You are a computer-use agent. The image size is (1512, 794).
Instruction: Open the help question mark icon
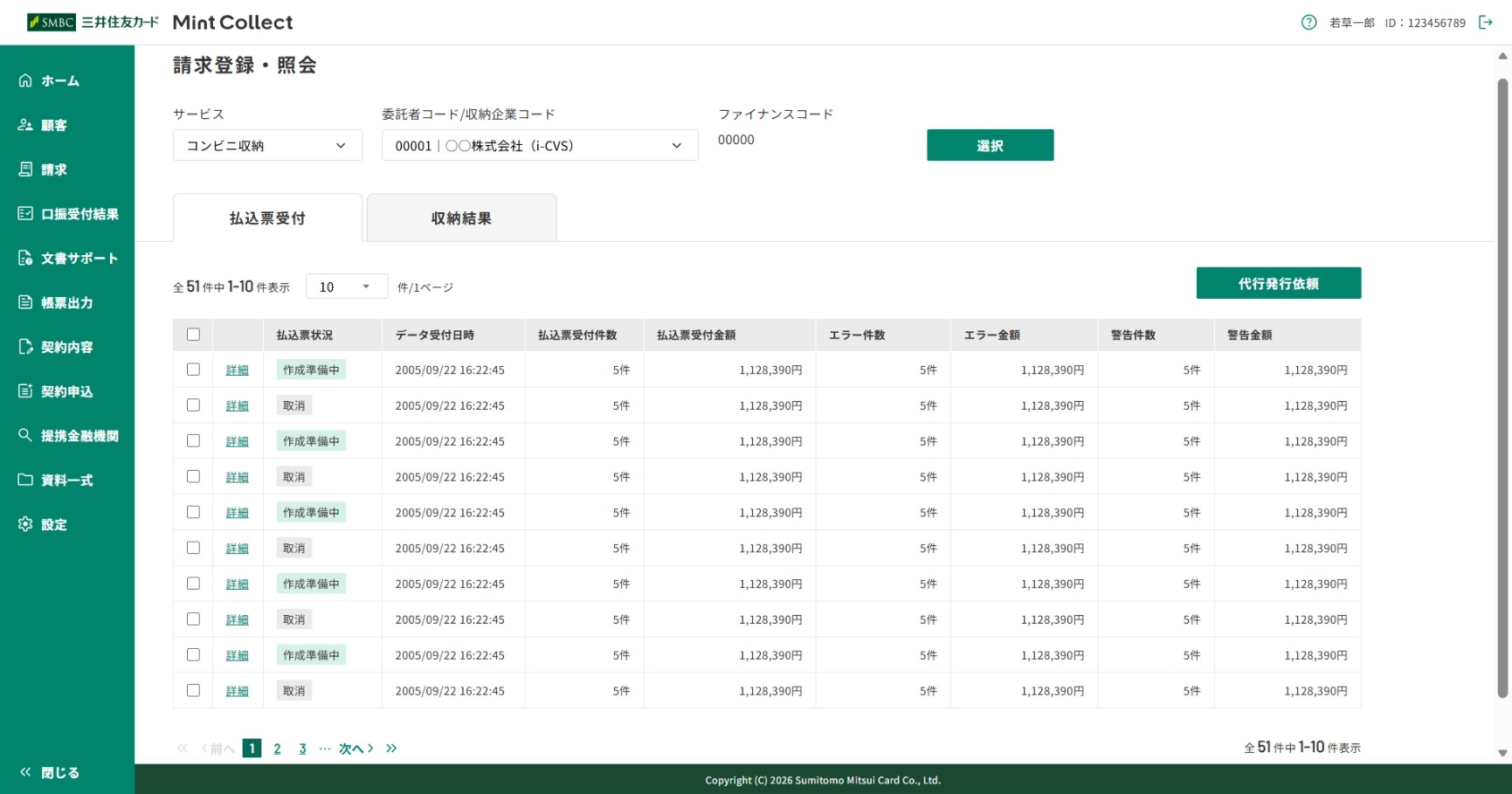coord(1308,23)
